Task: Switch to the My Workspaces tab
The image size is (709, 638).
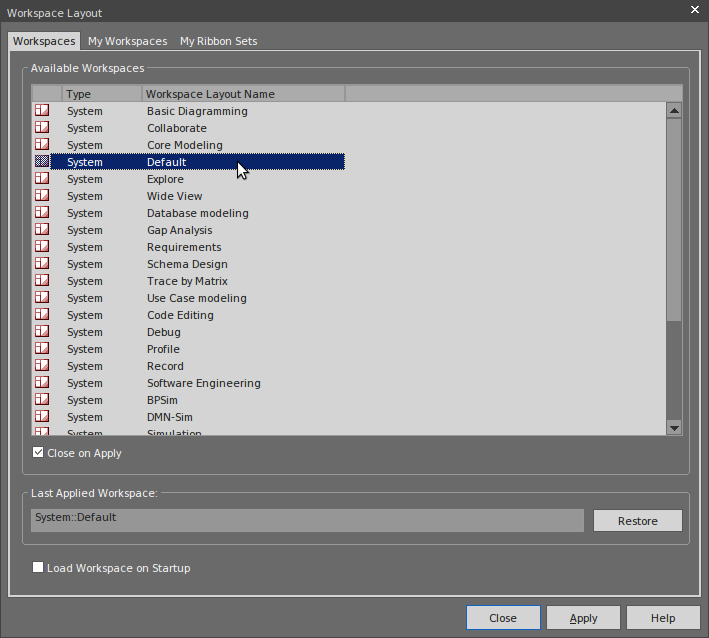Action: [127, 41]
